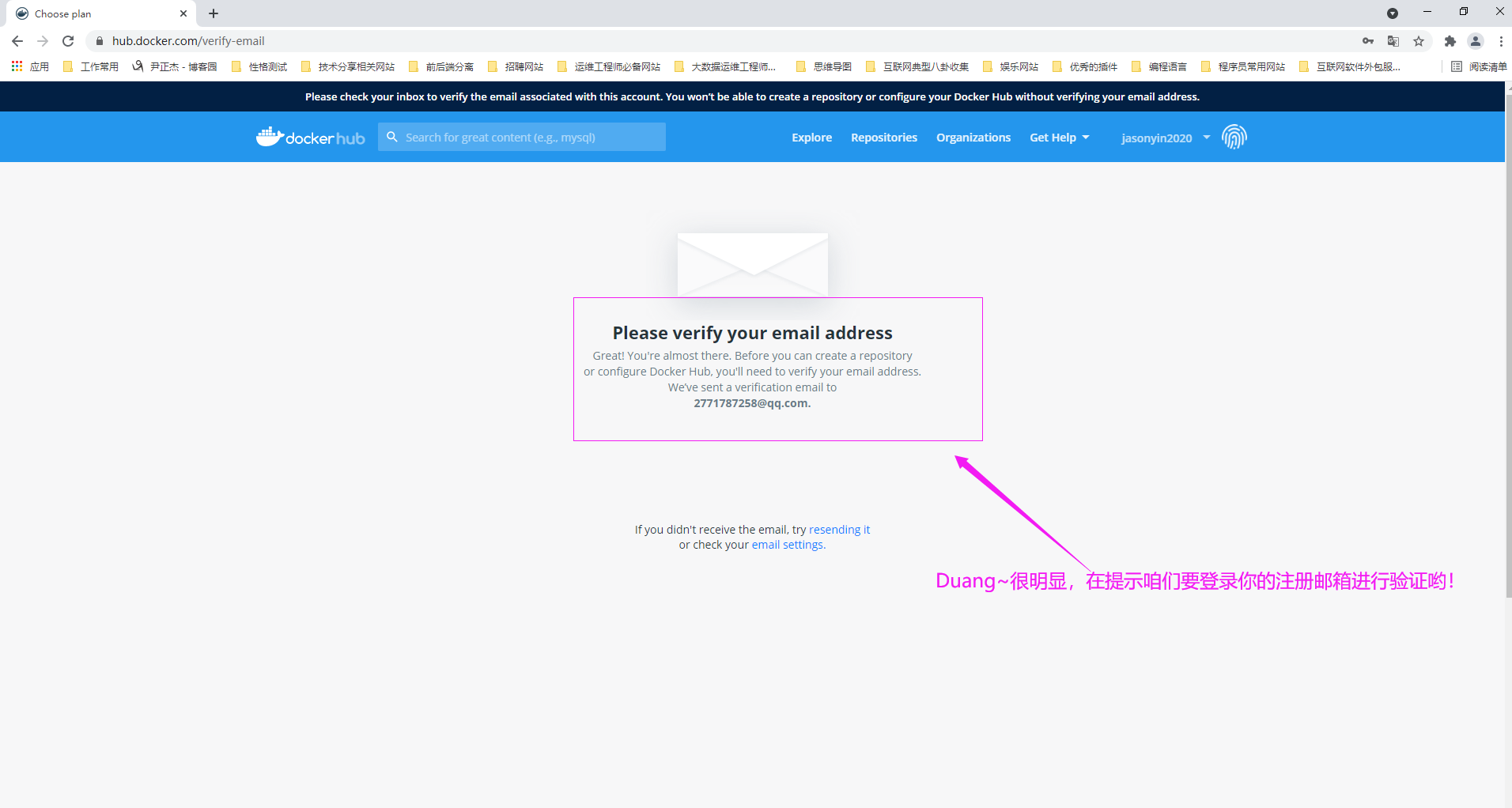
Task: Open the Chrome profile icon
Action: [x=1475, y=41]
